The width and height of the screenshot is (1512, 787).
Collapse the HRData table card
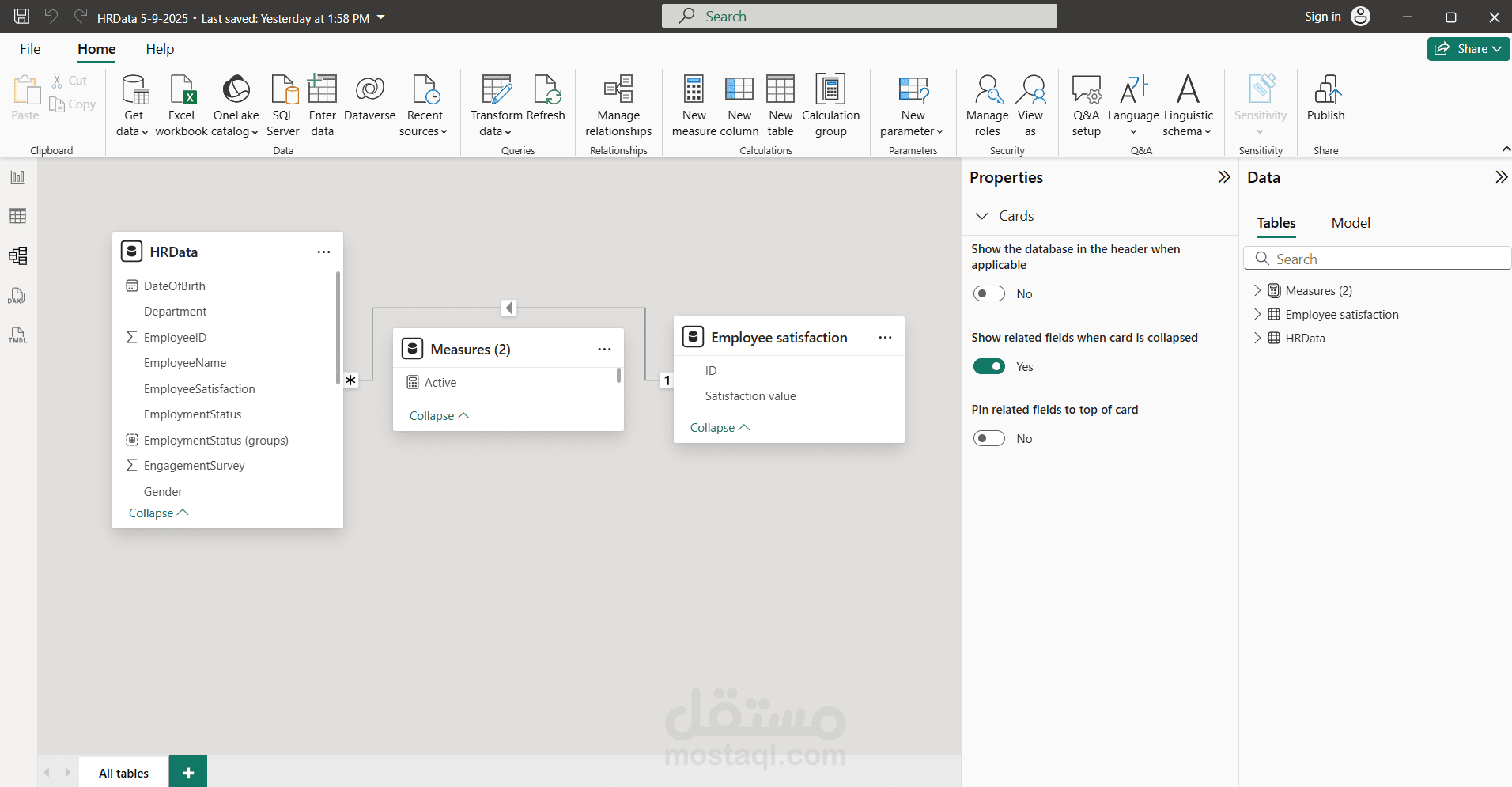click(x=159, y=513)
